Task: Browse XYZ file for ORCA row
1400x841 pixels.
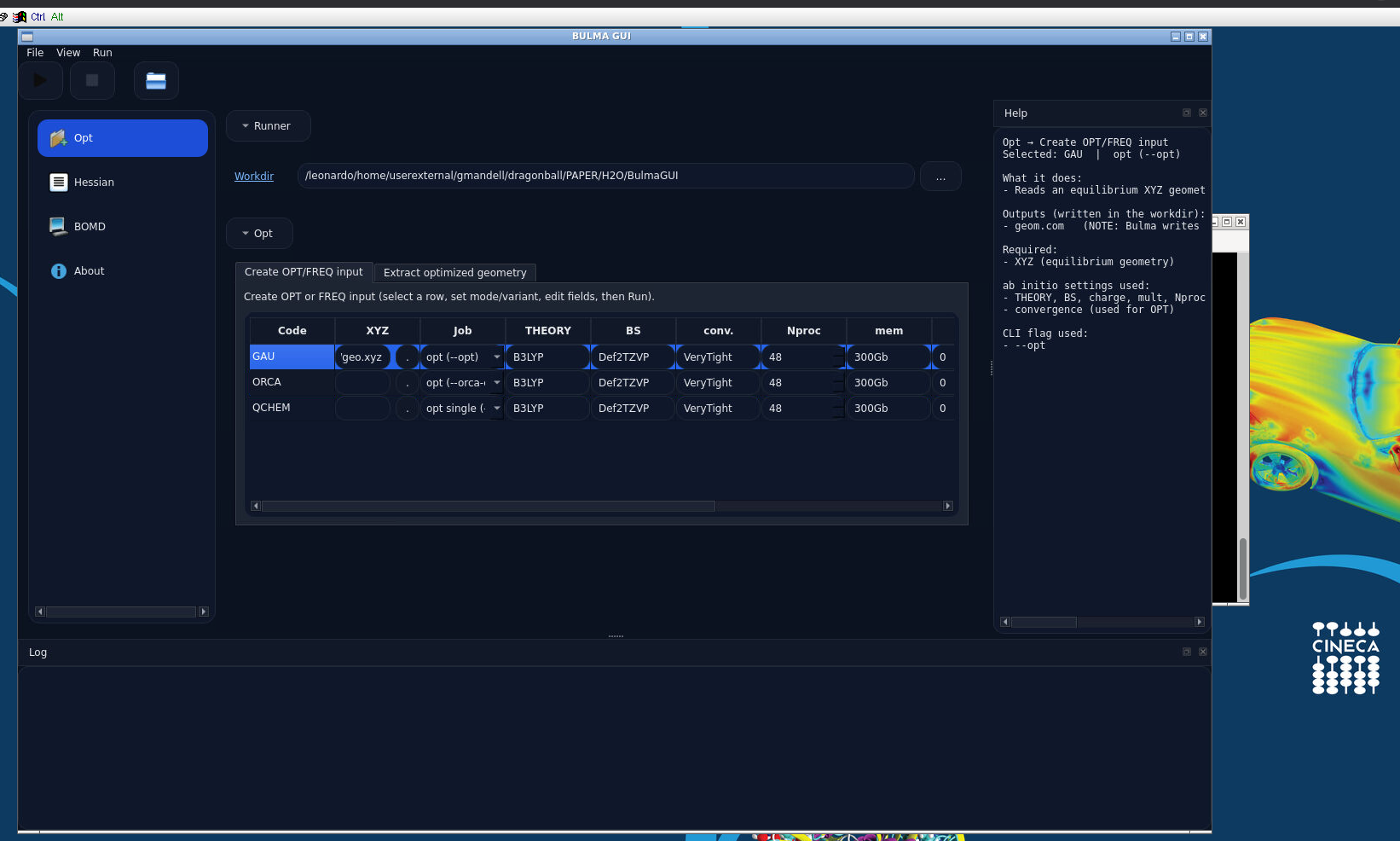Action: pos(408,383)
